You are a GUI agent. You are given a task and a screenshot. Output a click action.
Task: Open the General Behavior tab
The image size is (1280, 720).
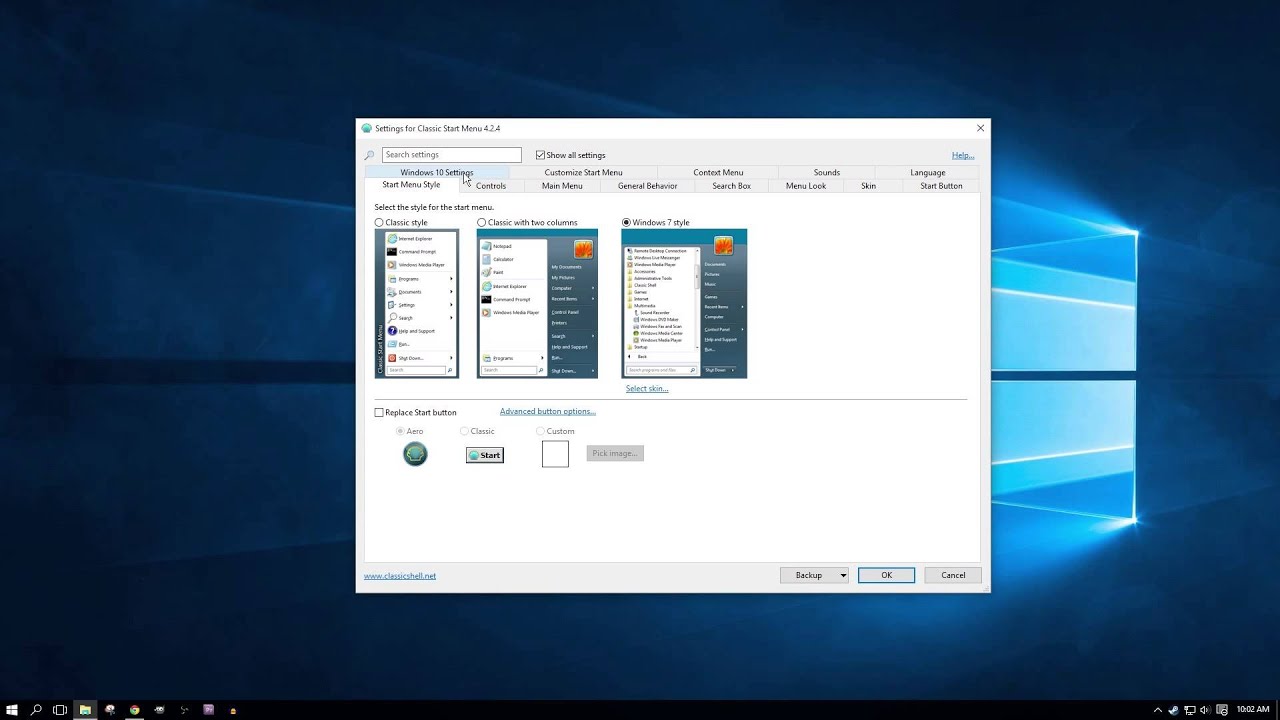click(x=647, y=186)
